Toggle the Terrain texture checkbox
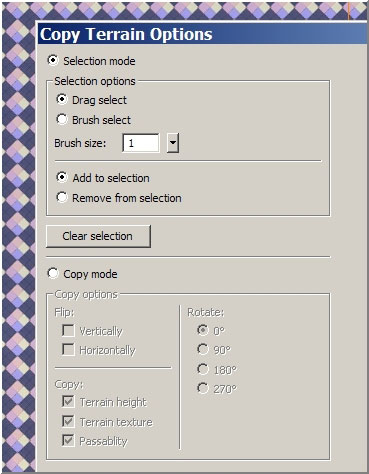The width and height of the screenshot is (369, 474). (68, 421)
